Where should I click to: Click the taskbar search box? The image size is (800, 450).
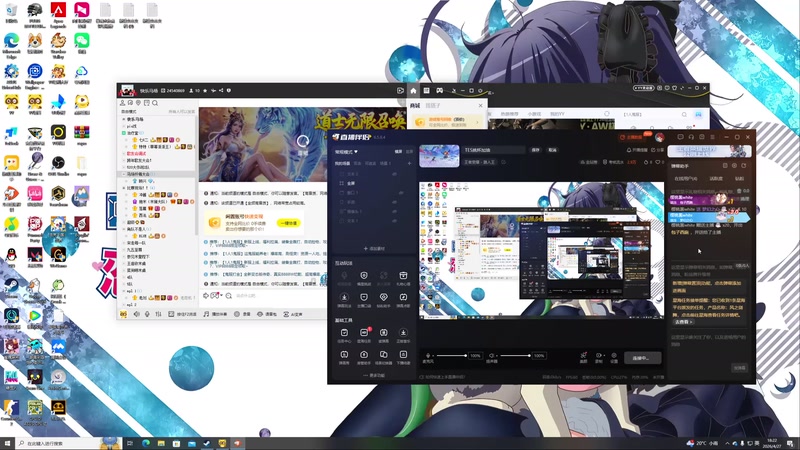tap(69, 443)
